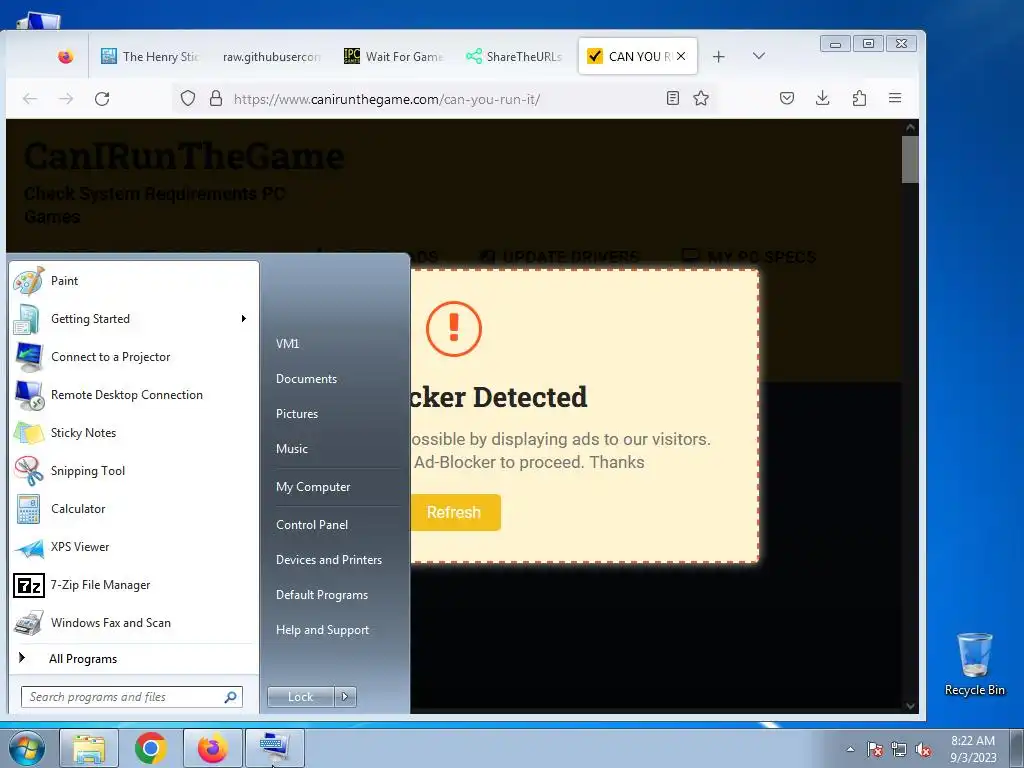Click the canirunthegame.com address bar
Viewport: 1024px width, 768px height.
pos(444,99)
